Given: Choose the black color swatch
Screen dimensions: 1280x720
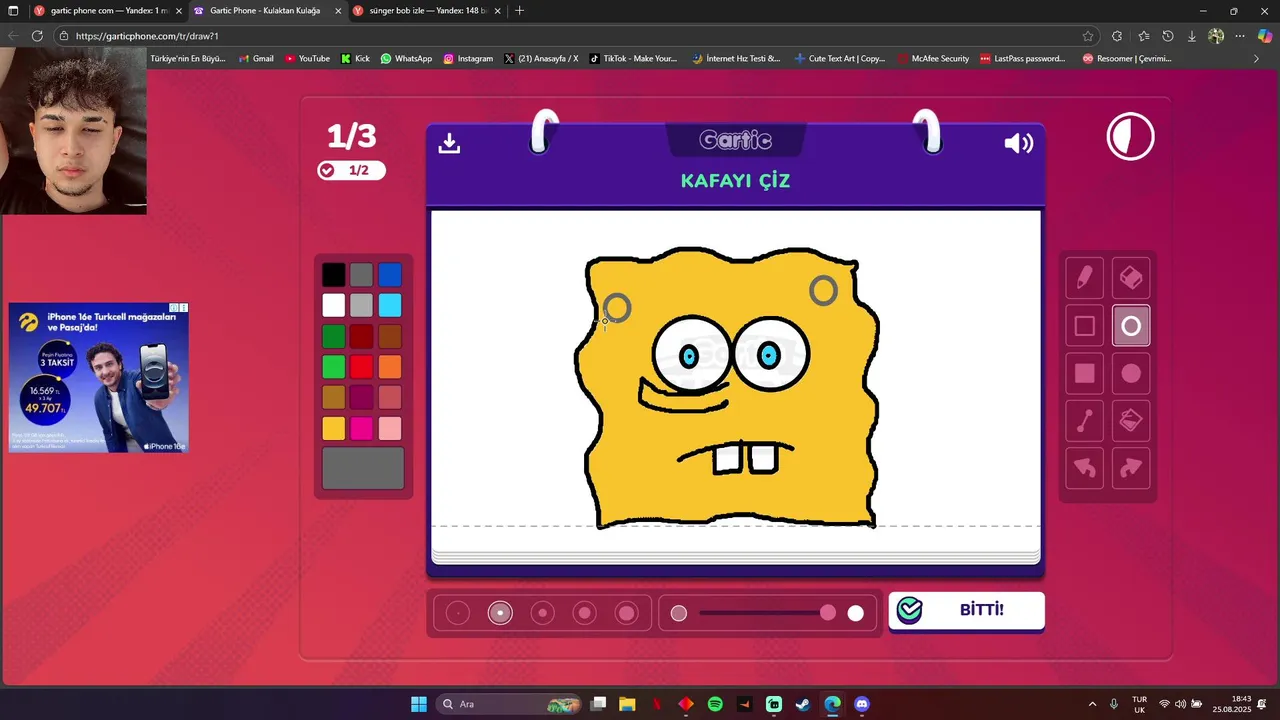Looking at the screenshot, I should click(334, 275).
